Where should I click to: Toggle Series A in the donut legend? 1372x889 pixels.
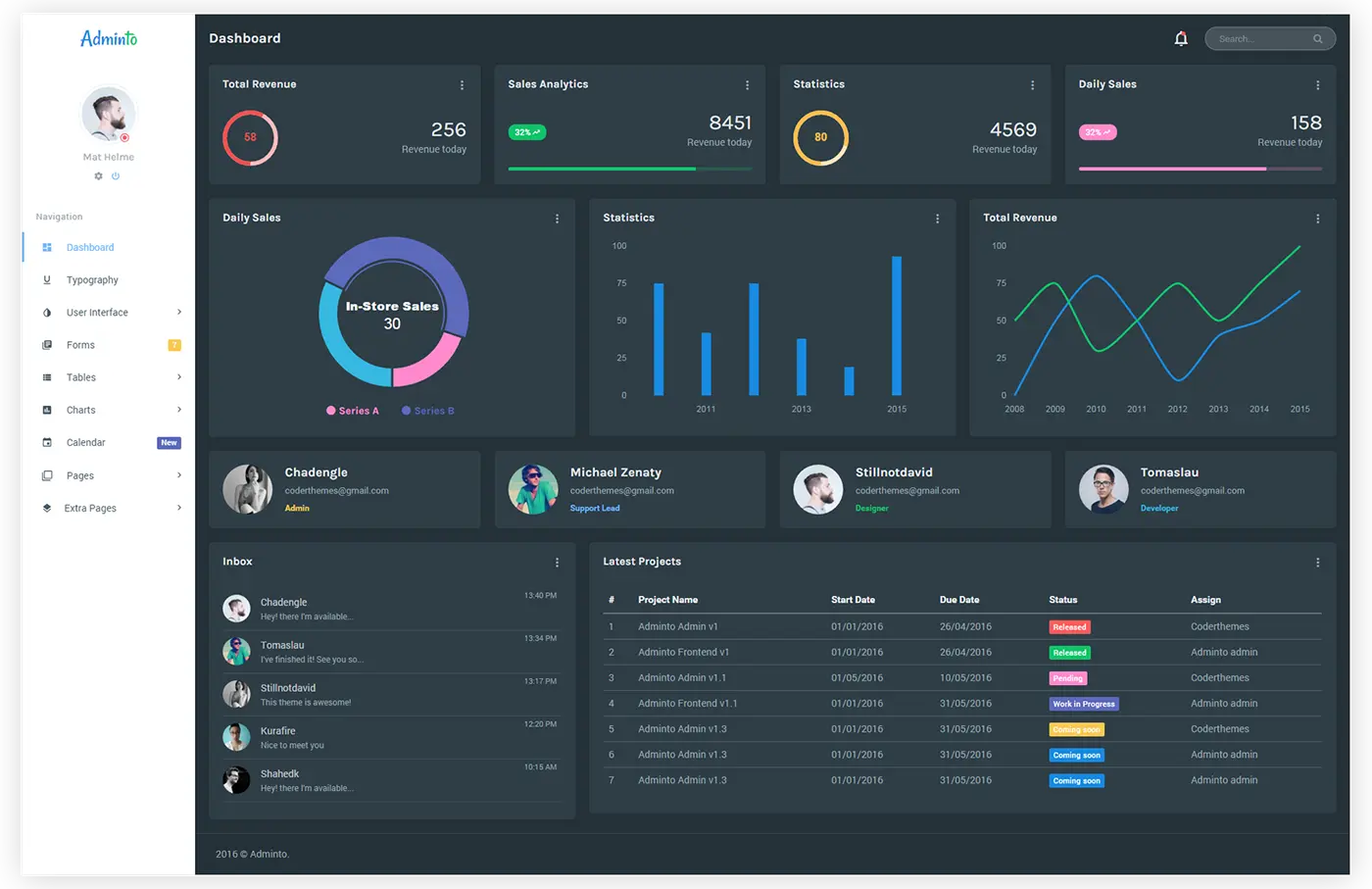point(353,411)
